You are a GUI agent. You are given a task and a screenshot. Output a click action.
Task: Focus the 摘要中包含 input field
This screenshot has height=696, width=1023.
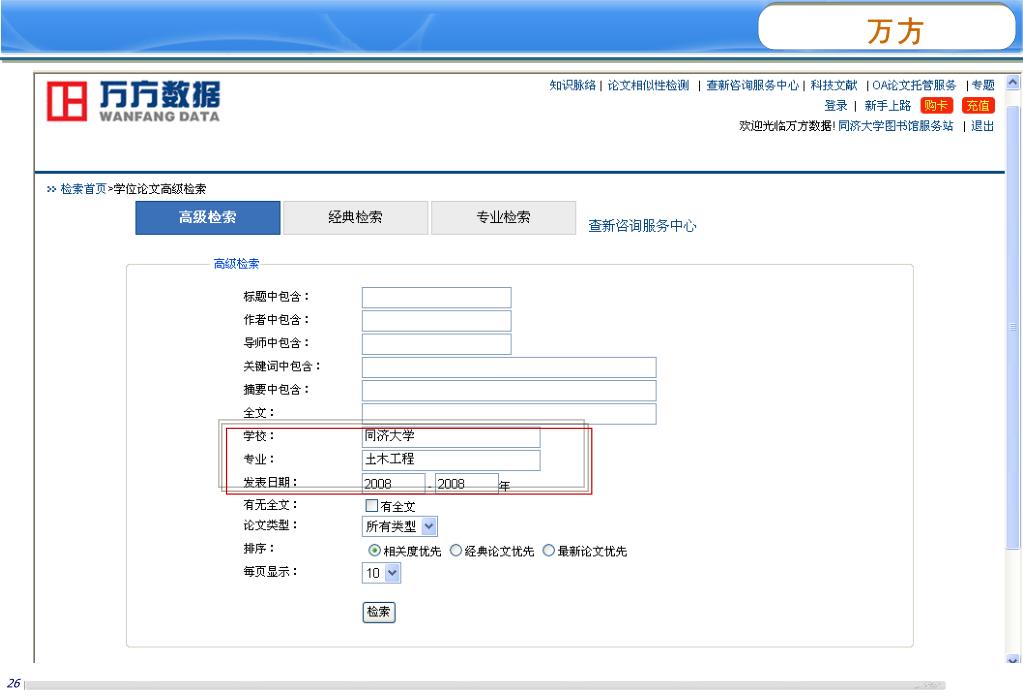pyautogui.click(x=509, y=391)
